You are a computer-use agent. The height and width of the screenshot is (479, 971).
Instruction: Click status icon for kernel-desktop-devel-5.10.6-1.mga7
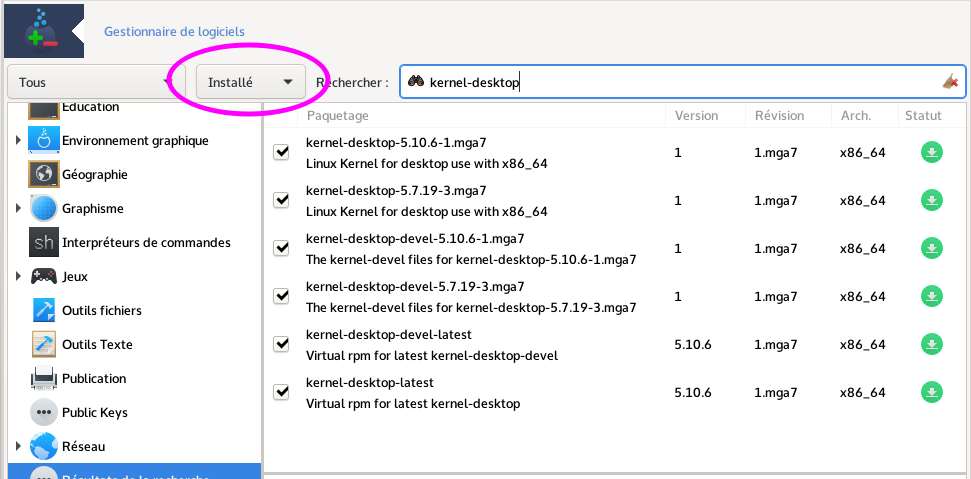coord(931,248)
